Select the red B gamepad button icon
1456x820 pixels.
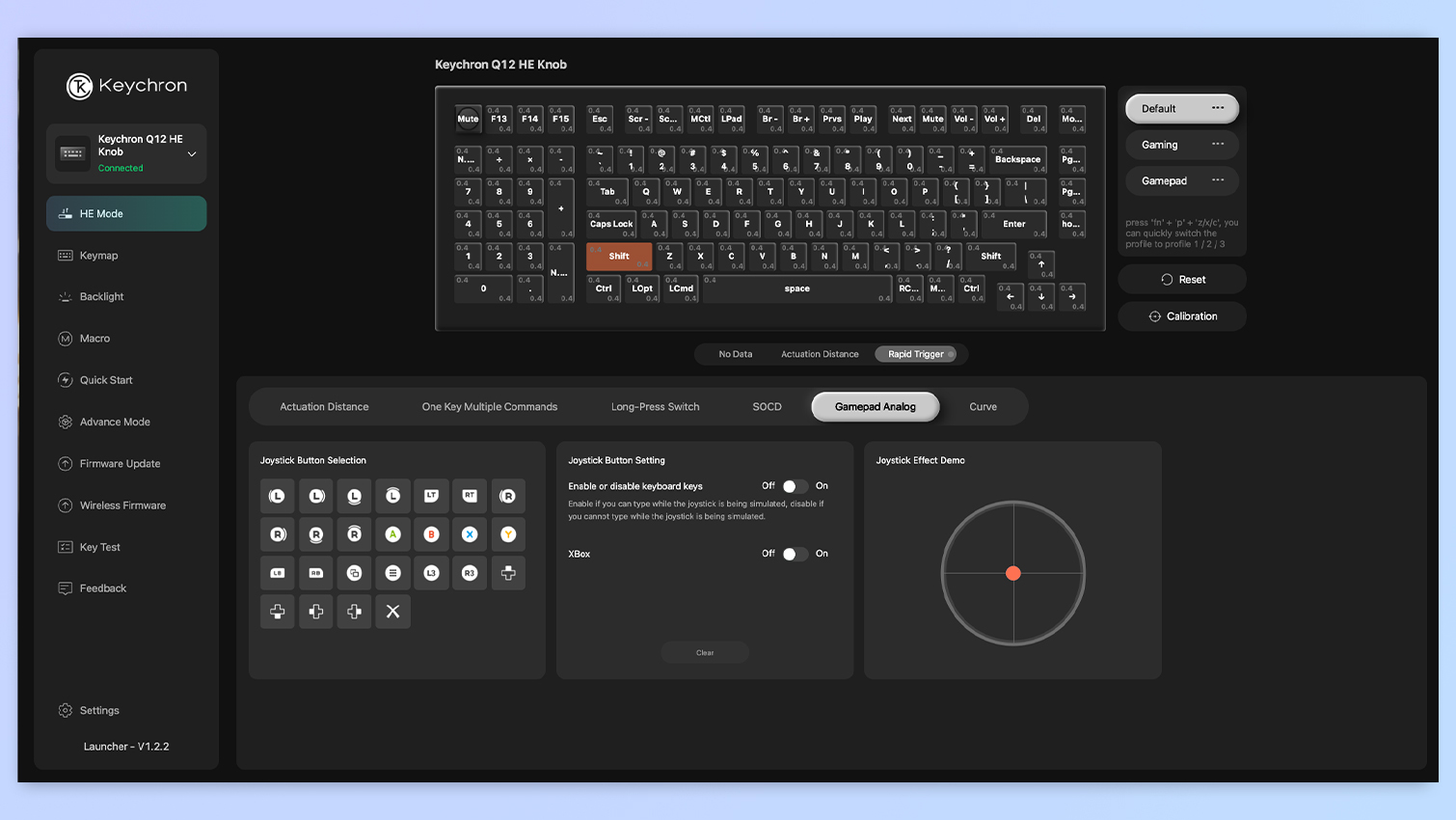[431, 533]
